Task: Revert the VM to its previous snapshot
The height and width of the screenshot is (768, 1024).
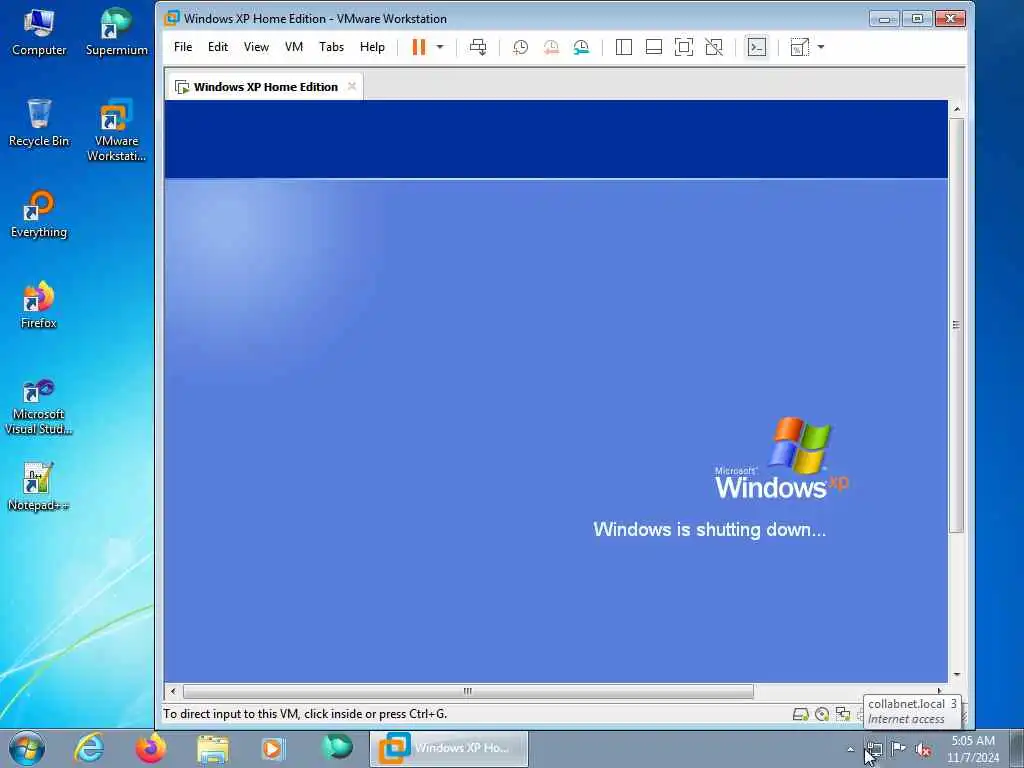Action: [x=551, y=47]
